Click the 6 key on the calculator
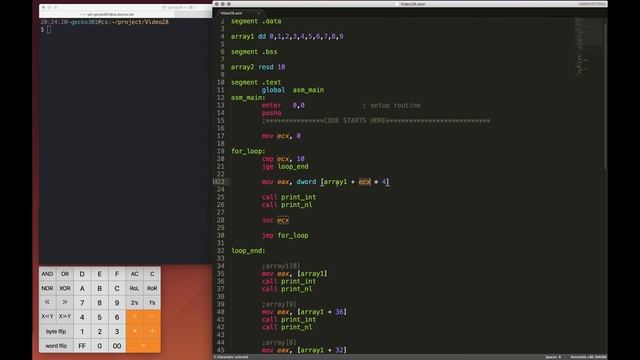This screenshot has height=360, width=640. click(x=117, y=317)
